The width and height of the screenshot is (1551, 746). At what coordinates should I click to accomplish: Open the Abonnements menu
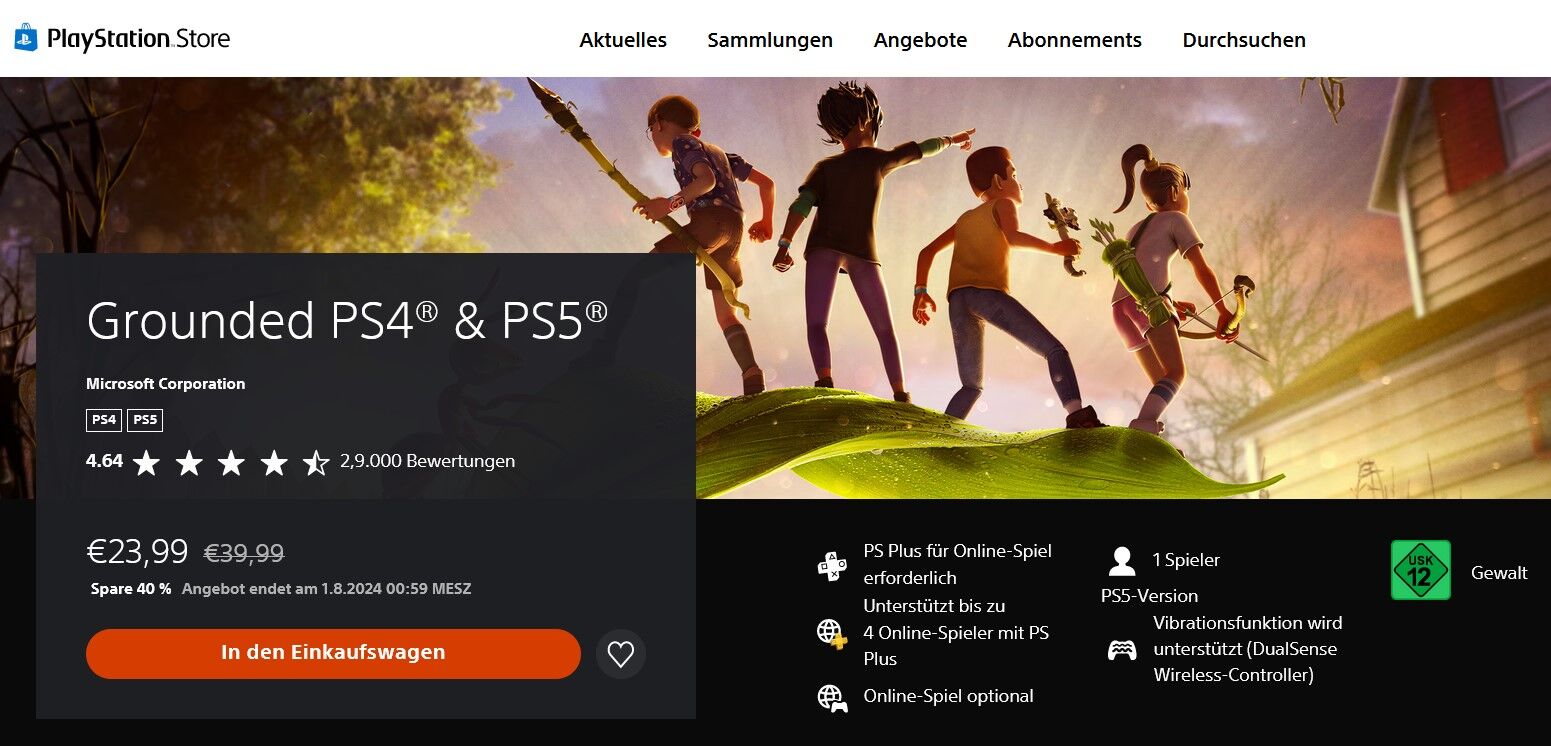[x=1075, y=40]
